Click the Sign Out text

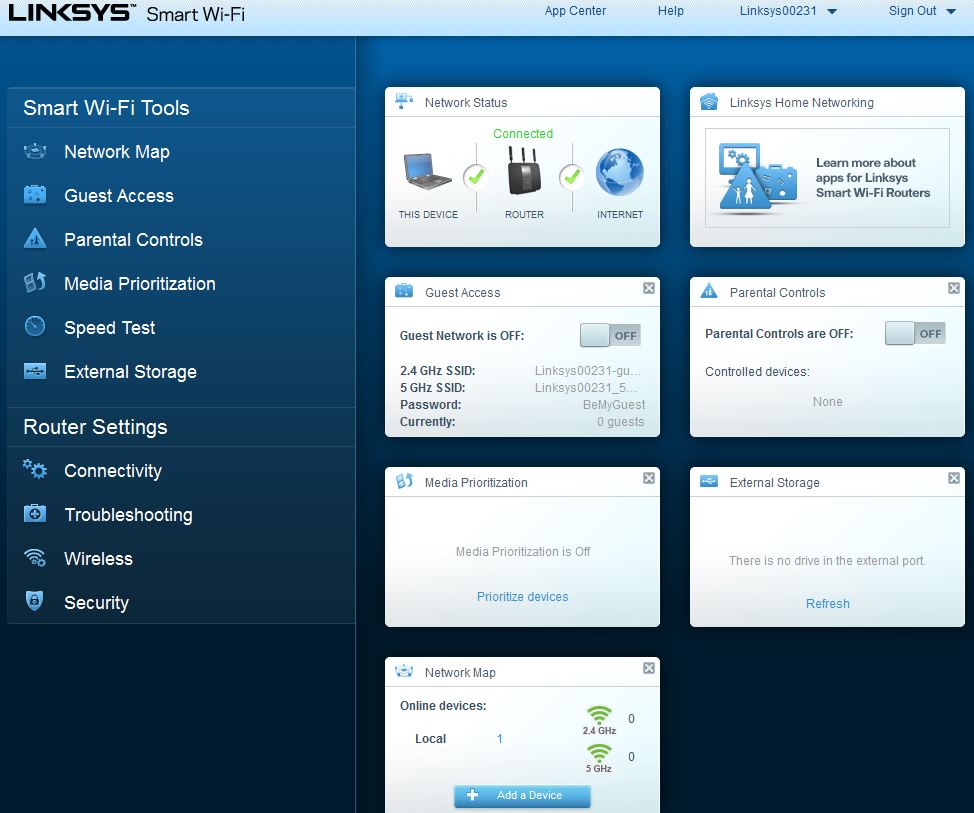coord(912,11)
